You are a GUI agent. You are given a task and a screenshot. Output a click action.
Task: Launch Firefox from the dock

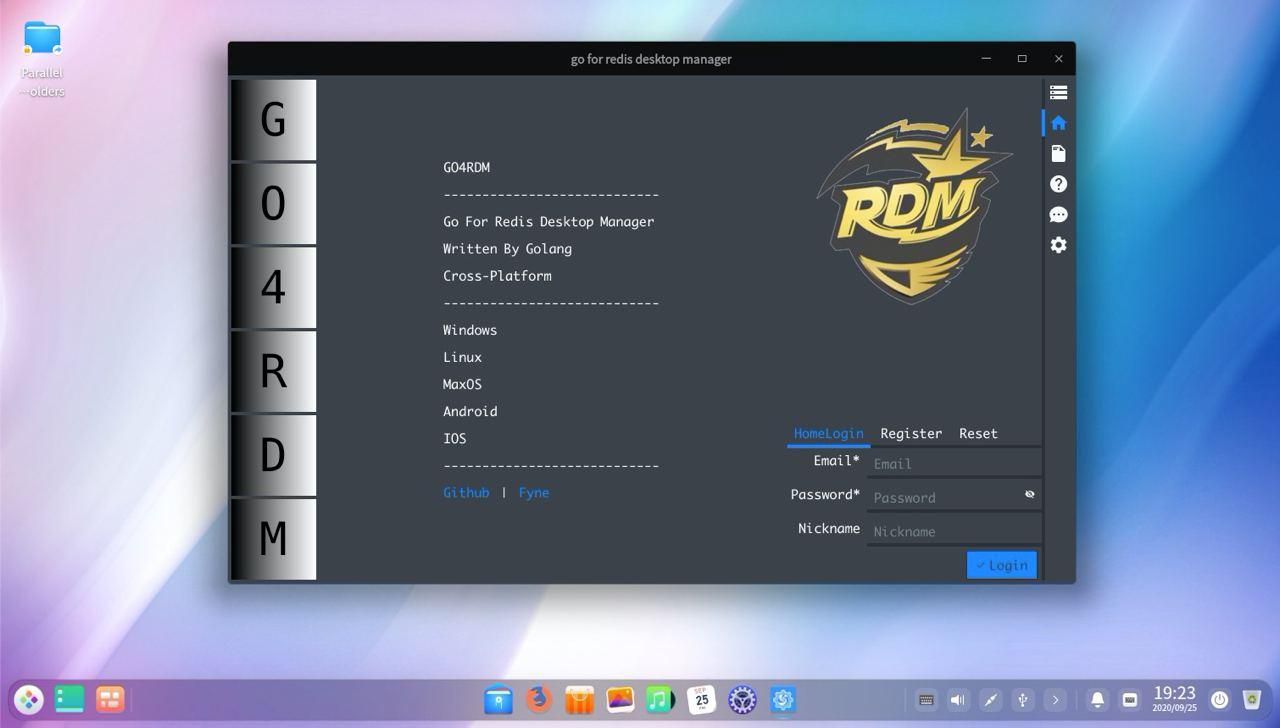click(539, 699)
